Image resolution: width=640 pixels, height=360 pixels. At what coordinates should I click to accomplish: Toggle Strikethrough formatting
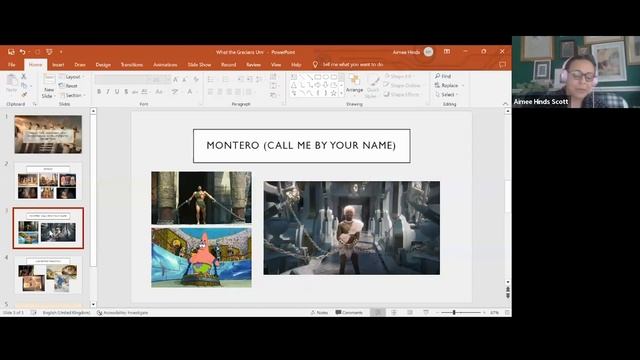(135, 92)
